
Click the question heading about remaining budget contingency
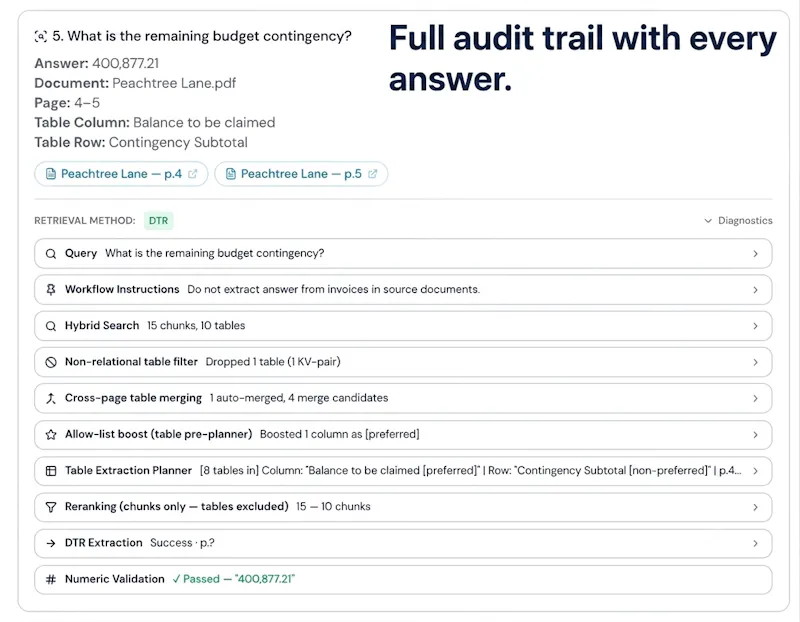point(202,36)
